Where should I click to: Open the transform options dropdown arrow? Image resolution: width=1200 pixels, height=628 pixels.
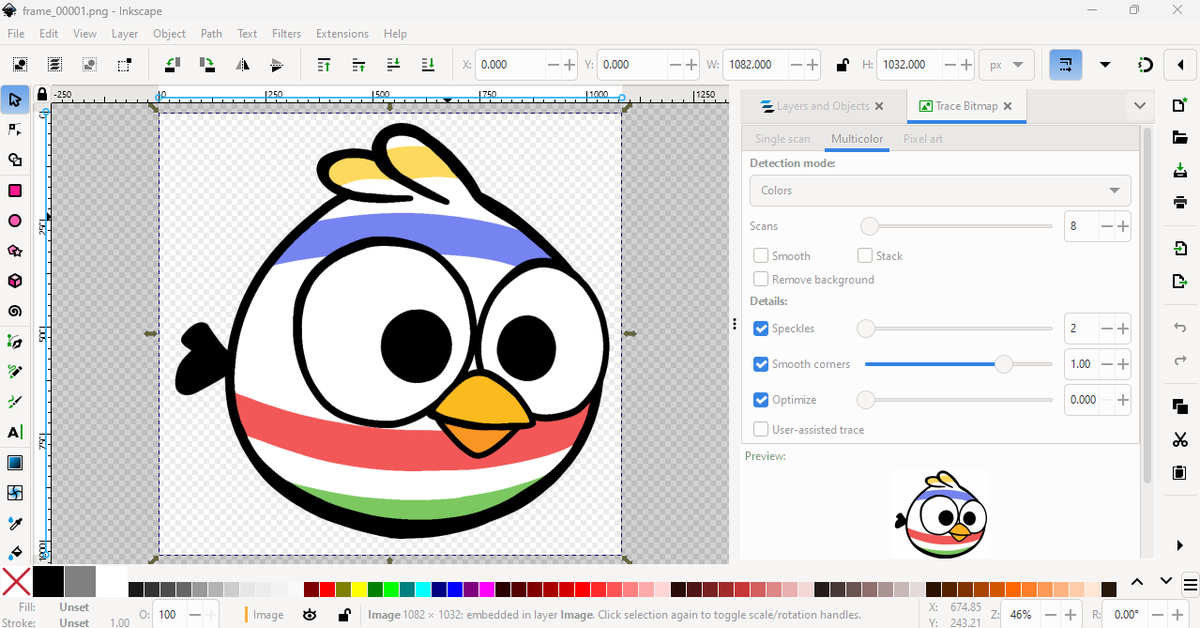1105,64
